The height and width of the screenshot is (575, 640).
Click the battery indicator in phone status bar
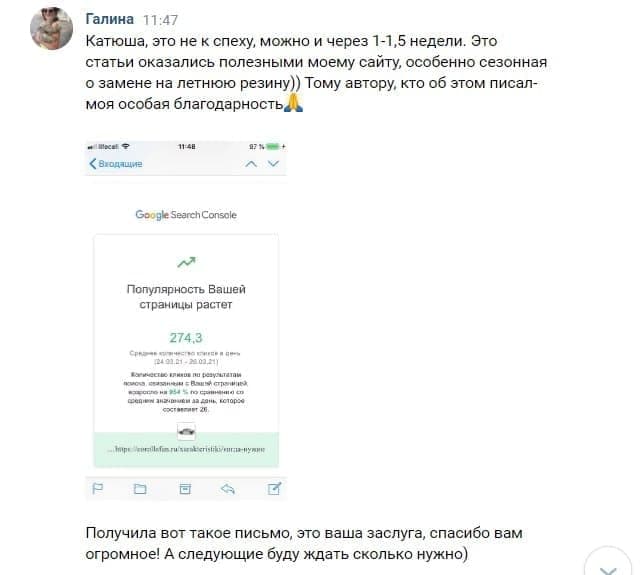click(x=273, y=146)
